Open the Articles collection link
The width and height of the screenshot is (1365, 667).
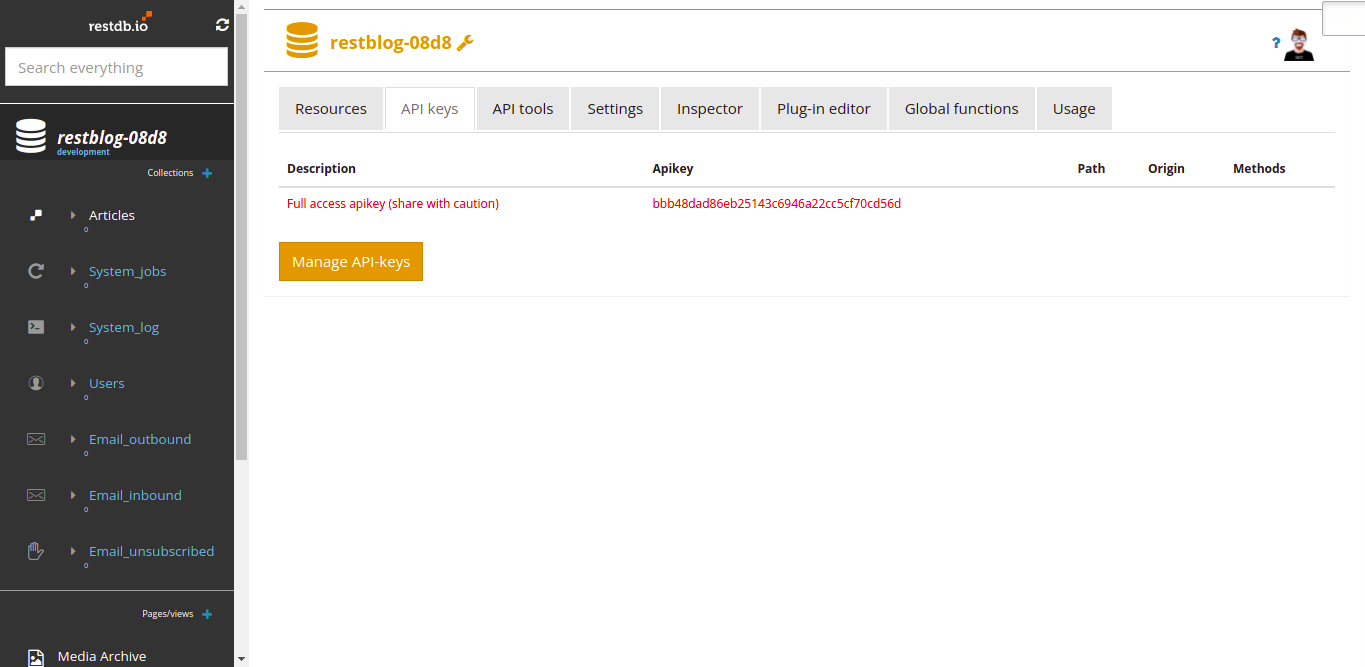[112, 215]
